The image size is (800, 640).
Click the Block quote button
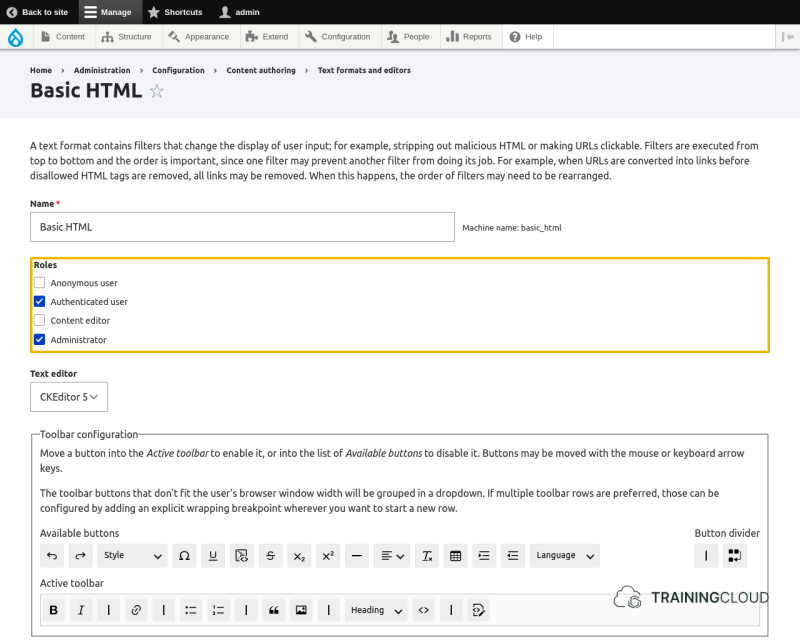point(274,610)
